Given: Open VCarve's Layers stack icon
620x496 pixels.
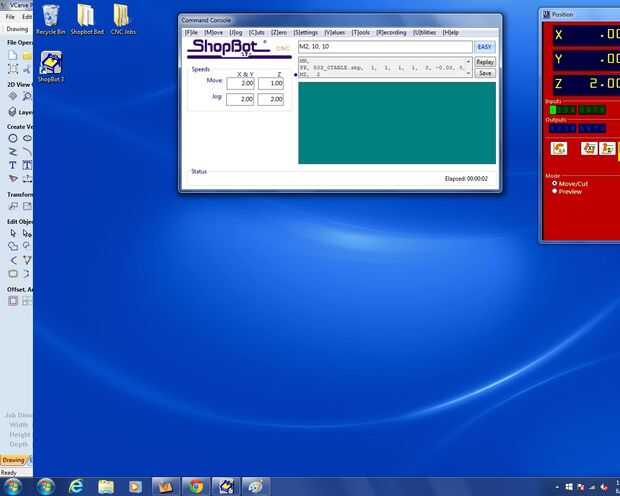Looking at the screenshot, I should pyautogui.click(x=13, y=112).
